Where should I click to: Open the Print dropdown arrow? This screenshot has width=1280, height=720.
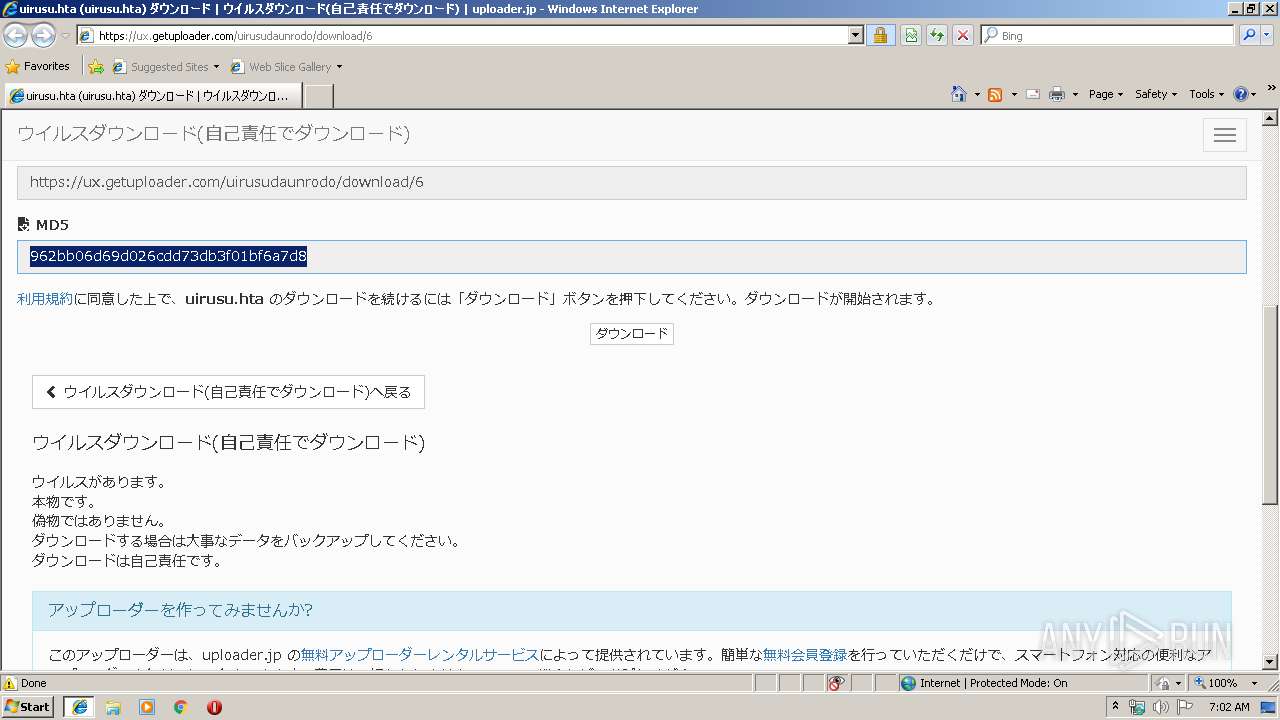1075,94
